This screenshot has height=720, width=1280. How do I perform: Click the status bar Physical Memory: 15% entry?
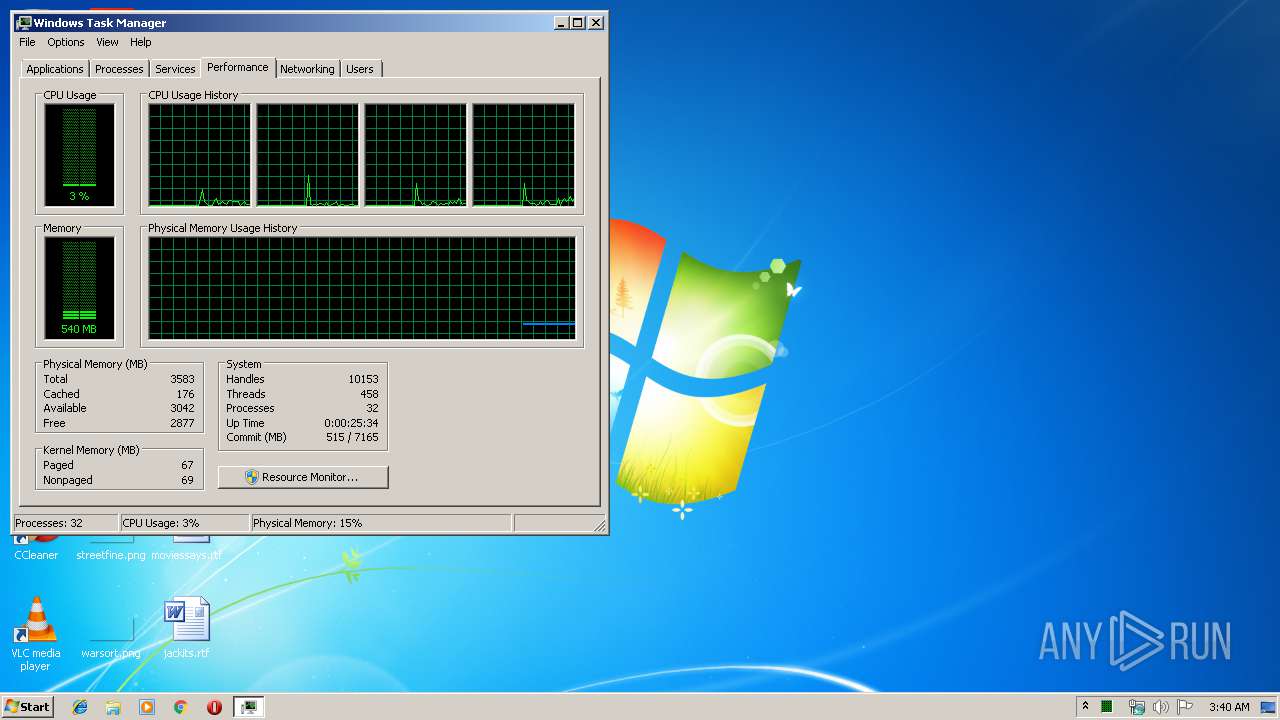(381, 523)
